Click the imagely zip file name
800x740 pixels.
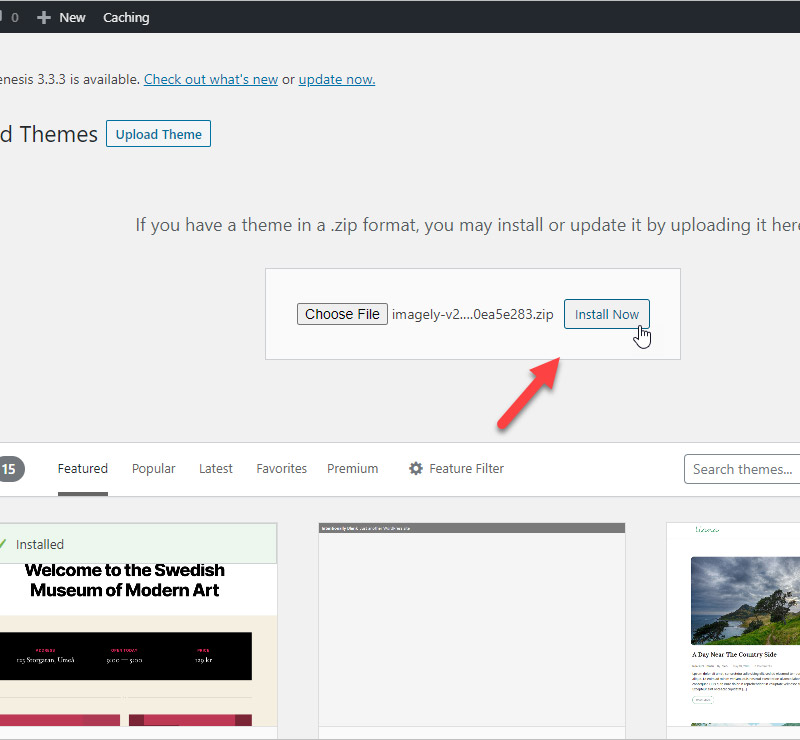pos(472,314)
